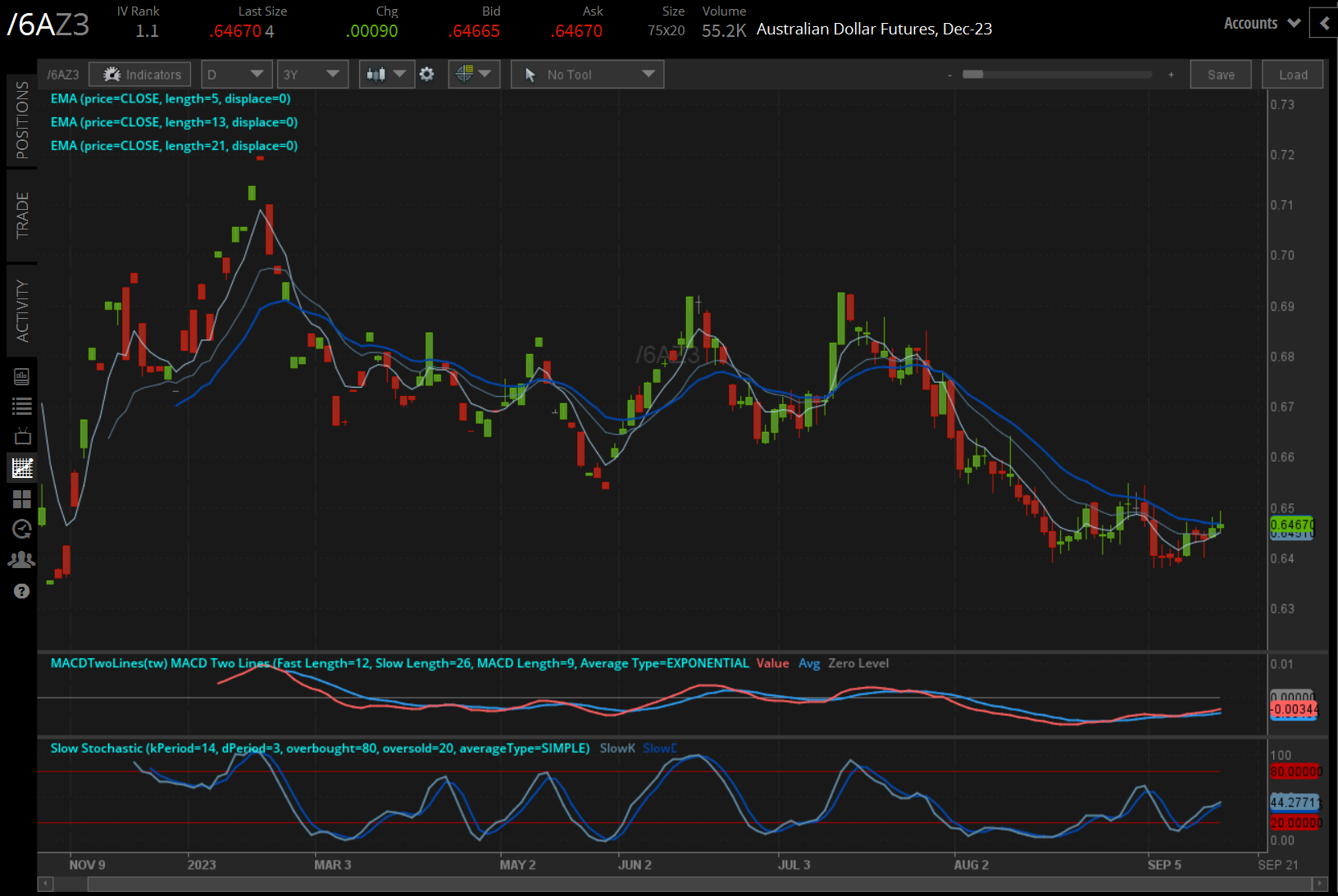The image size is (1338, 896).
Task: Click the Save chart button
Action: tap(1220, 75)
